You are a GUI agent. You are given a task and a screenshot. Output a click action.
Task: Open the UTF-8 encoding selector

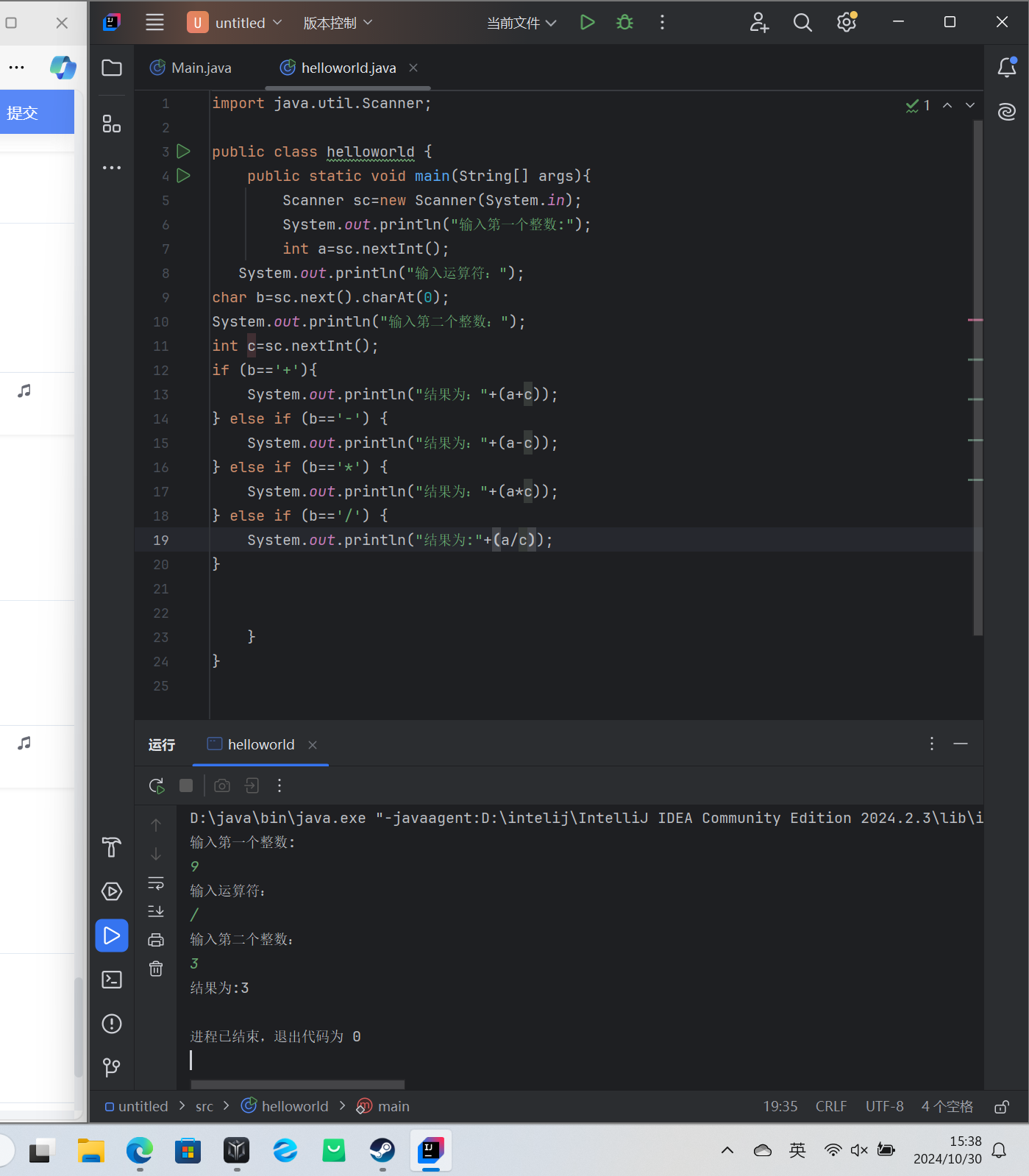coord(884,1106)
